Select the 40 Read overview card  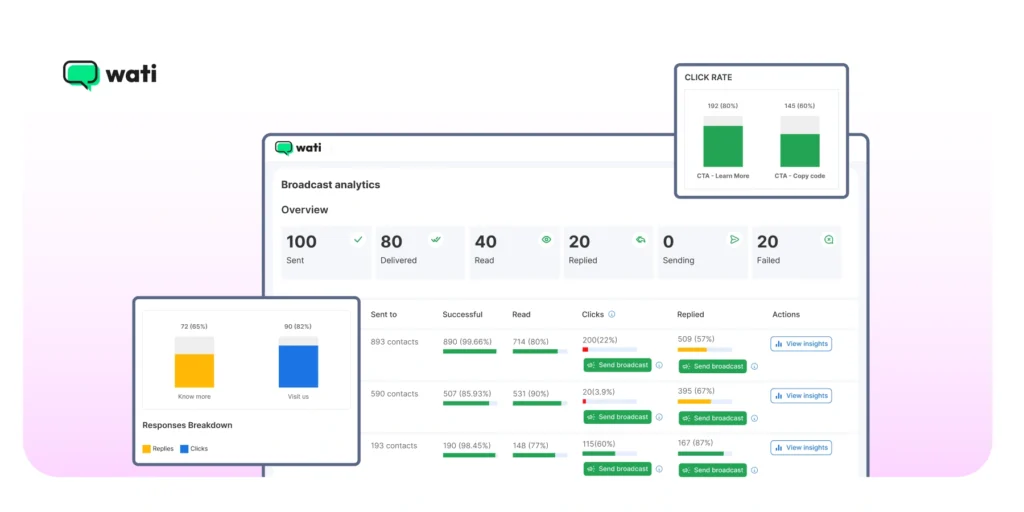pyautogui.click(x=514, y=253)
